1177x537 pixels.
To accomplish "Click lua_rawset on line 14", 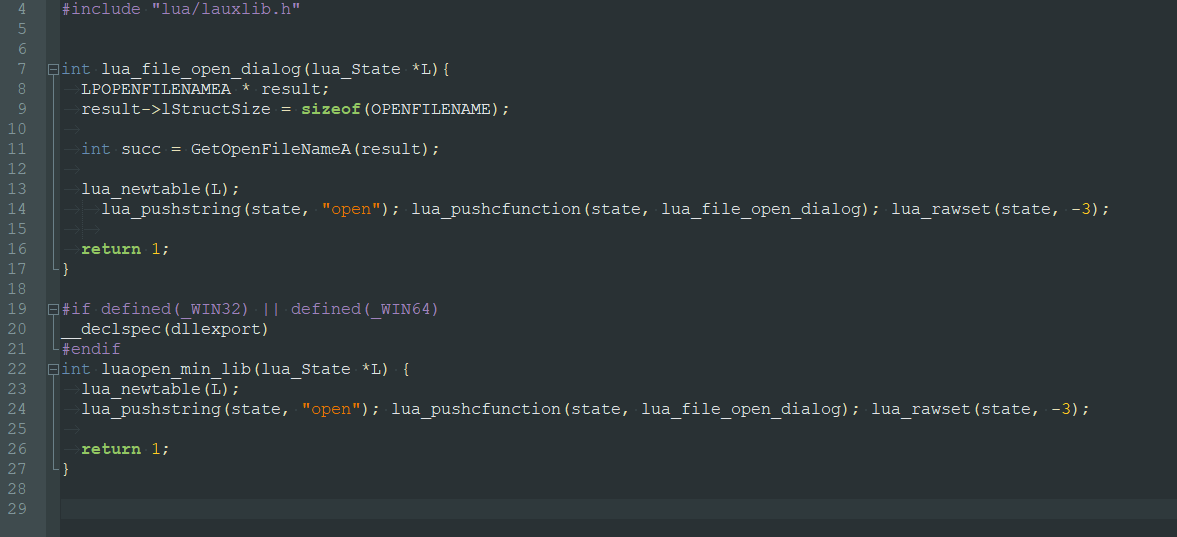I will [x=941, y=209].
